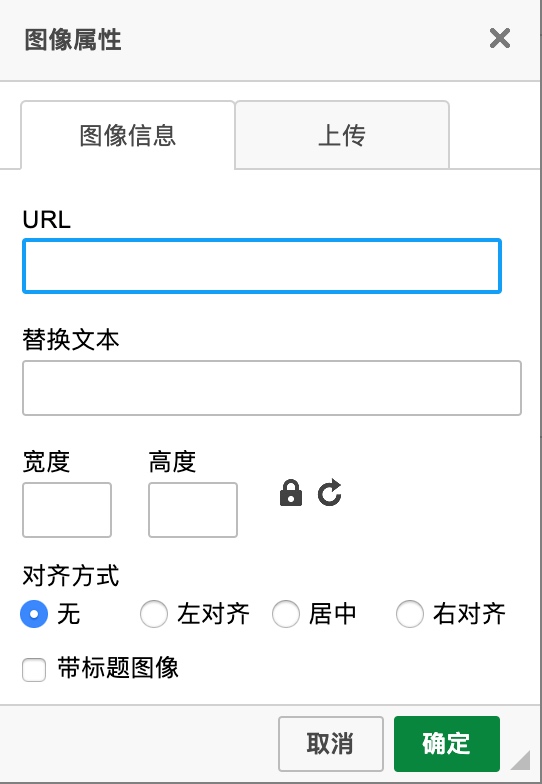Select the 左对齐 radio option

pyautogui.click(x=154, y=614)
